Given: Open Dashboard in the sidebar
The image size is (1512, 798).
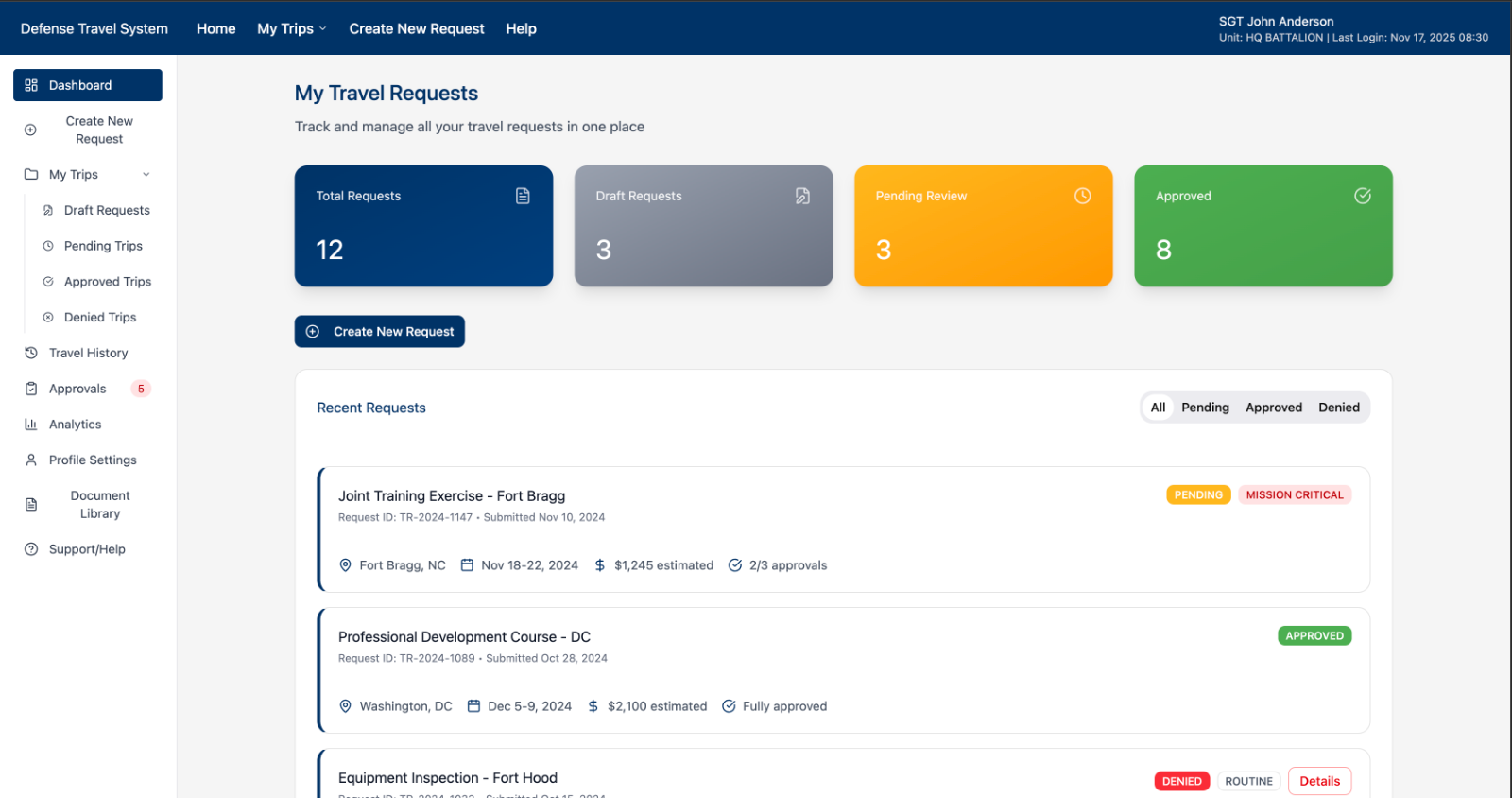Looking at the screenshot, I should 88,85.
